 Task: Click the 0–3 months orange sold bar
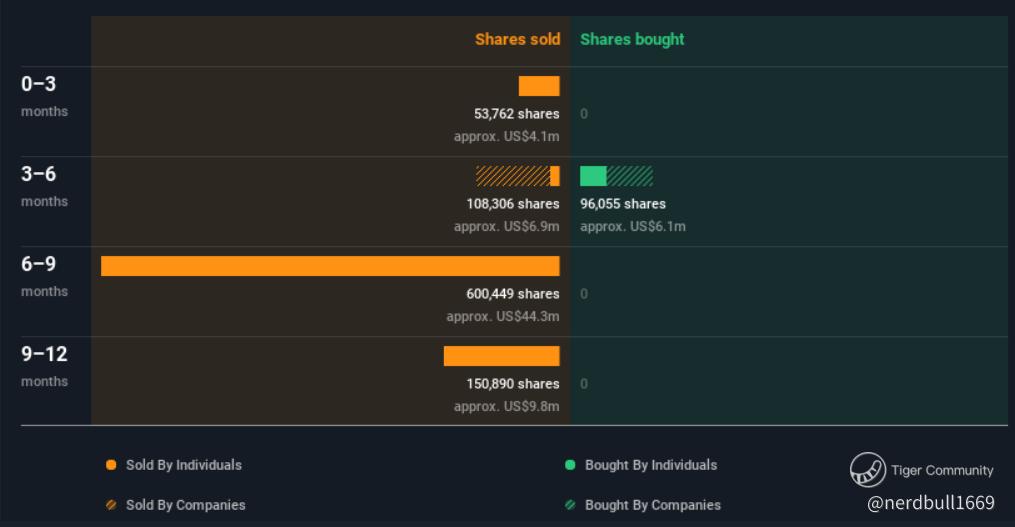(539, 86)
